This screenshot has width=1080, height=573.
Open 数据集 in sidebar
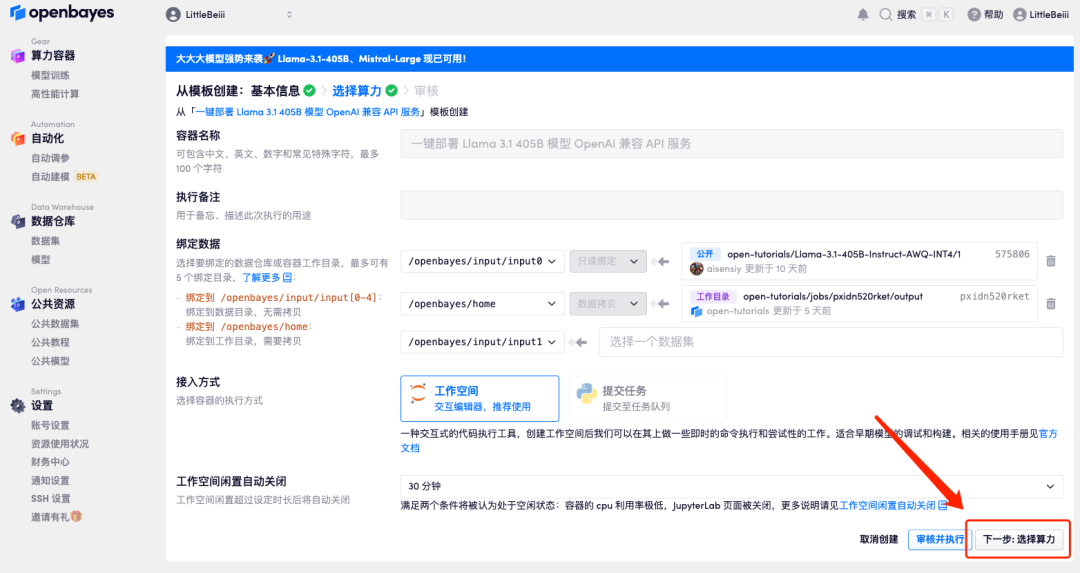[45, 241]
